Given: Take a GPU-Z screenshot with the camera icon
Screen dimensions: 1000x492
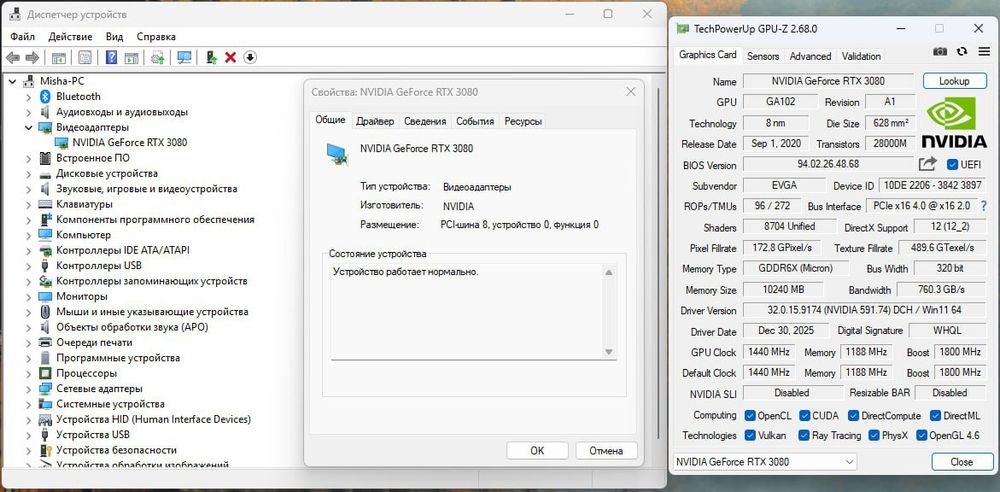Looking at the screenshot, I should click(940, 52).
